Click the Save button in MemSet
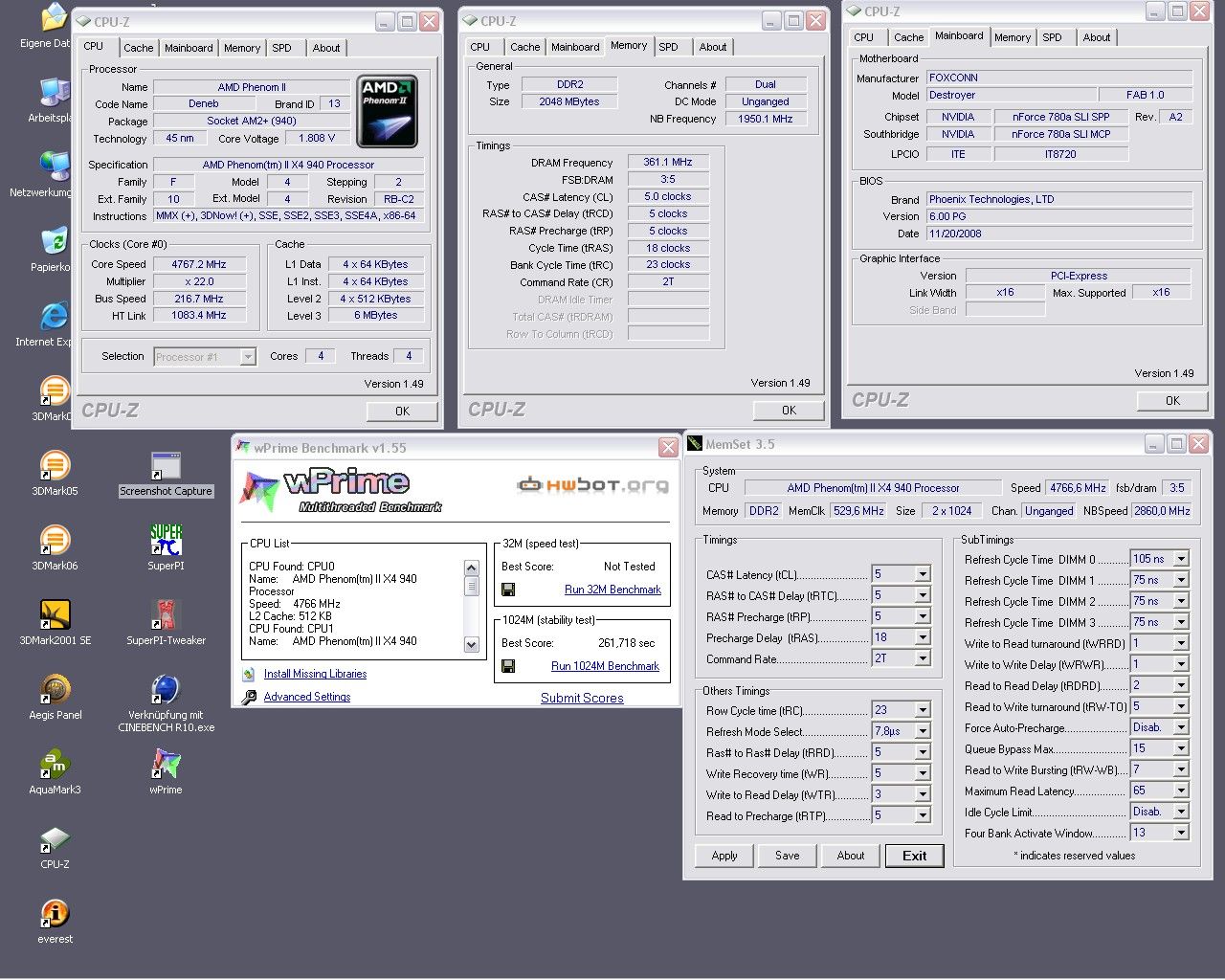Image resolution: width=1225 pixels, height=980 pixels. pos(788,856)
